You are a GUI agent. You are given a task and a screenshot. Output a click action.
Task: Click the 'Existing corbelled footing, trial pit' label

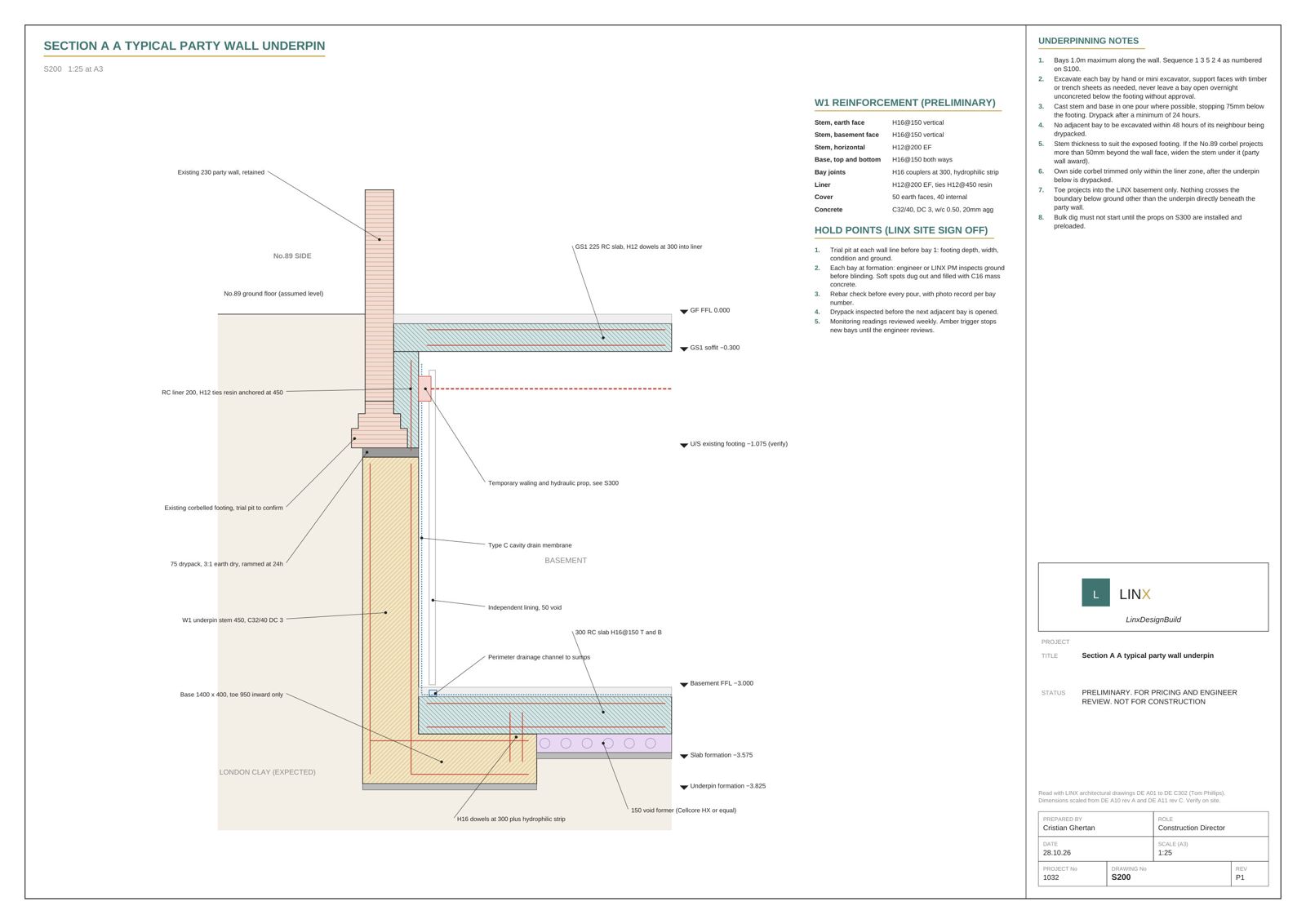(224, 508)
